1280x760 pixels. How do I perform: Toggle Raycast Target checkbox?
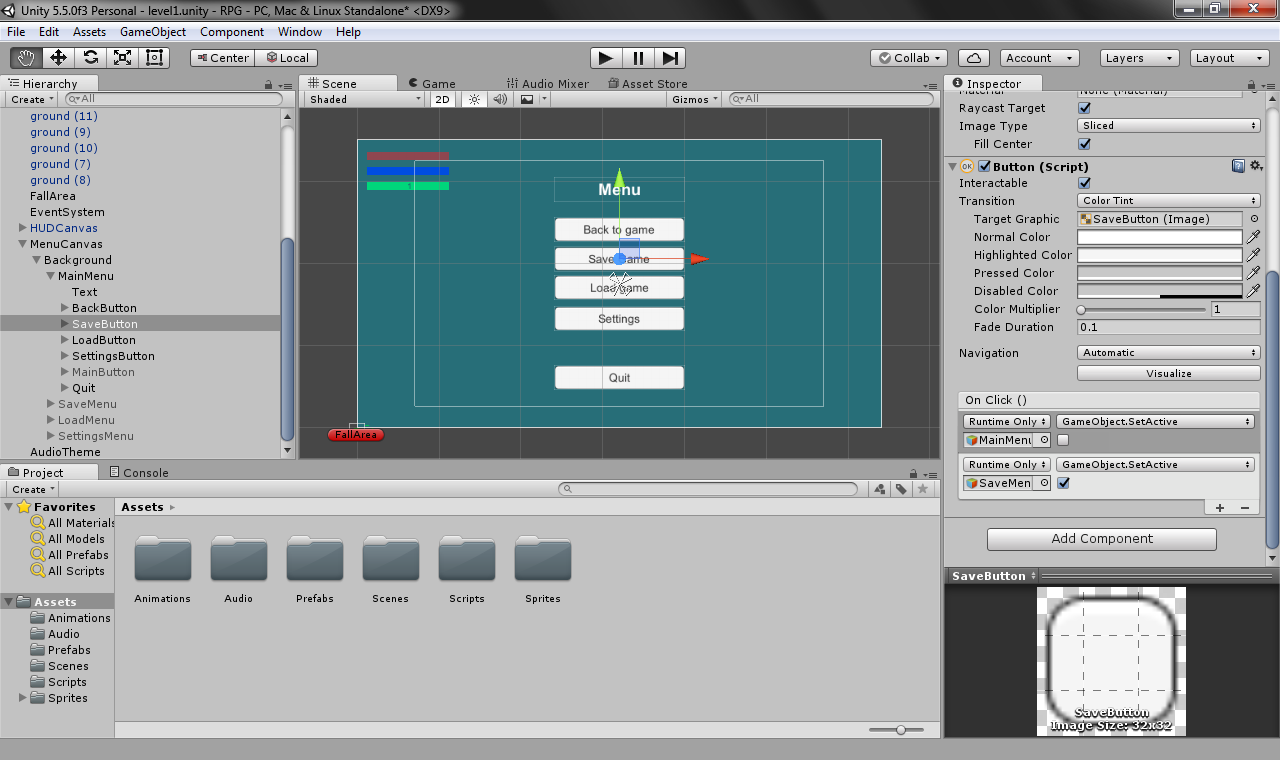tap(1084, 108)
